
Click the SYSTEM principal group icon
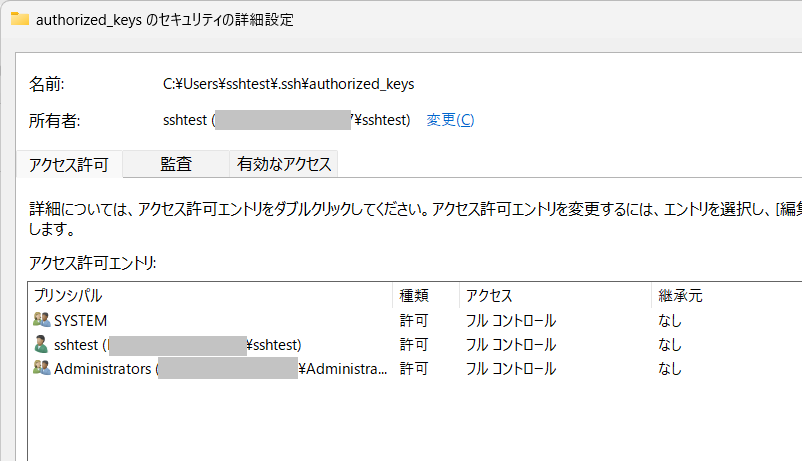[x=42, y=321]
